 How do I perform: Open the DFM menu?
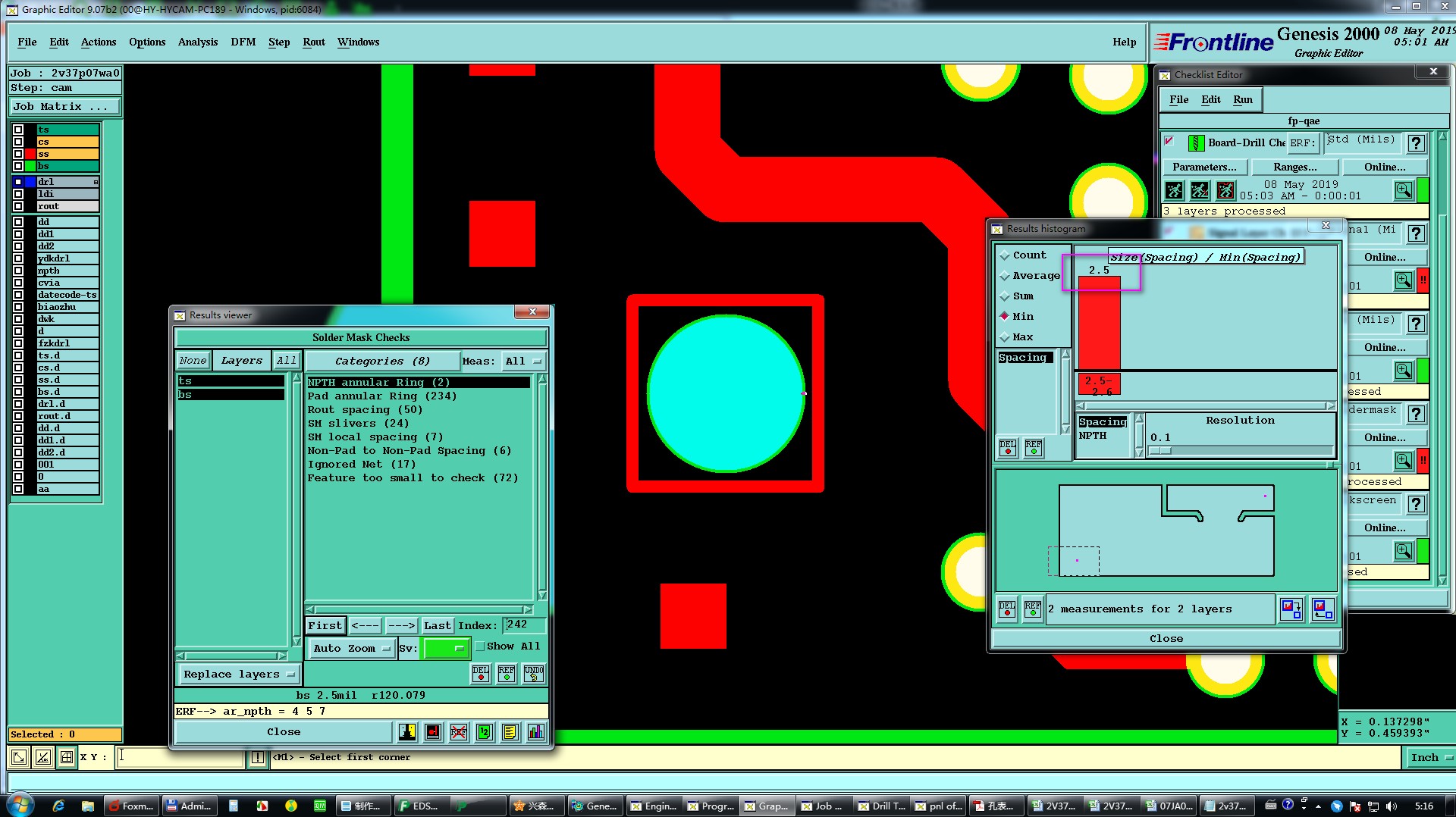click(243, 42)
